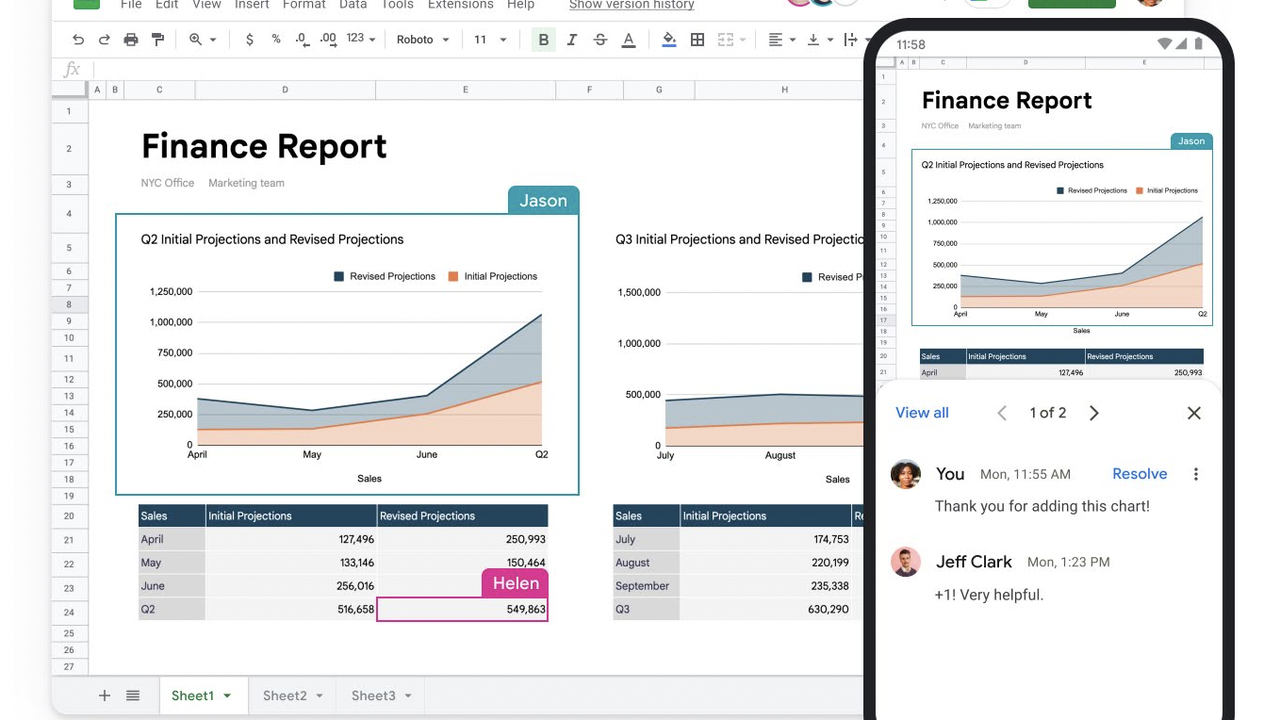Screen dimensions: 1280x720
Task: Click the Print icon in the toolbar
Action: tap(130, 39)
